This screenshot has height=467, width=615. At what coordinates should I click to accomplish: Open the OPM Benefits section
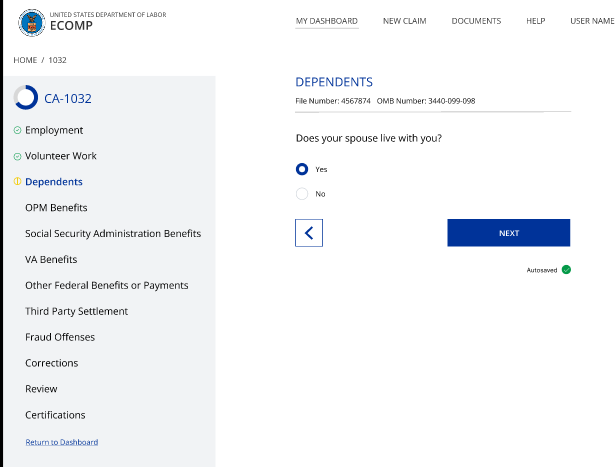coord(56,208)
